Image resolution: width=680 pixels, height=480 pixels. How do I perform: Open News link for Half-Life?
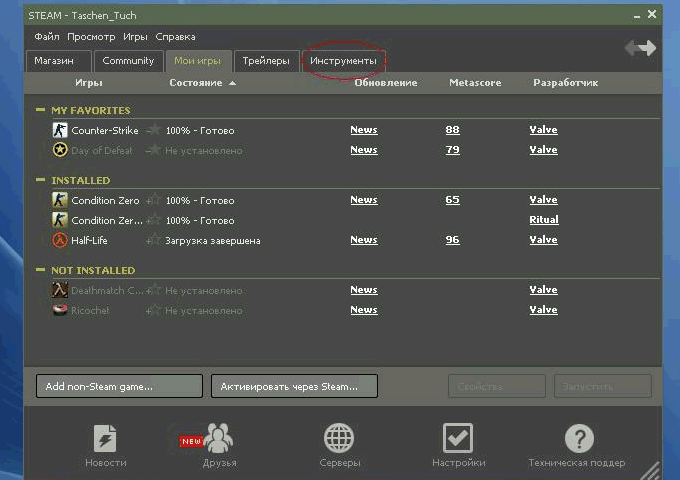click(x=364, y=240)
